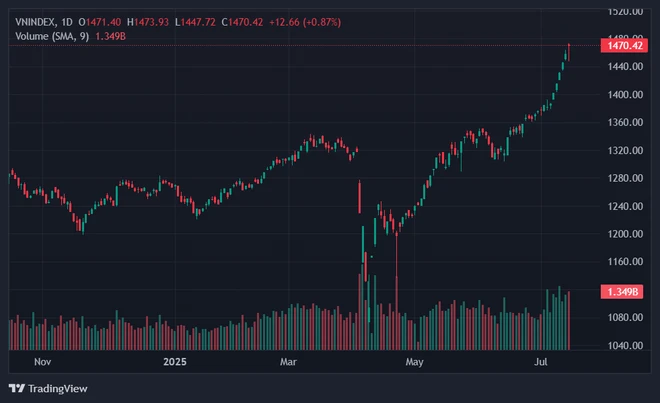Select the Volume (SMA, 9) indicator label
The image size is (660, 403).
pos(58,37)
